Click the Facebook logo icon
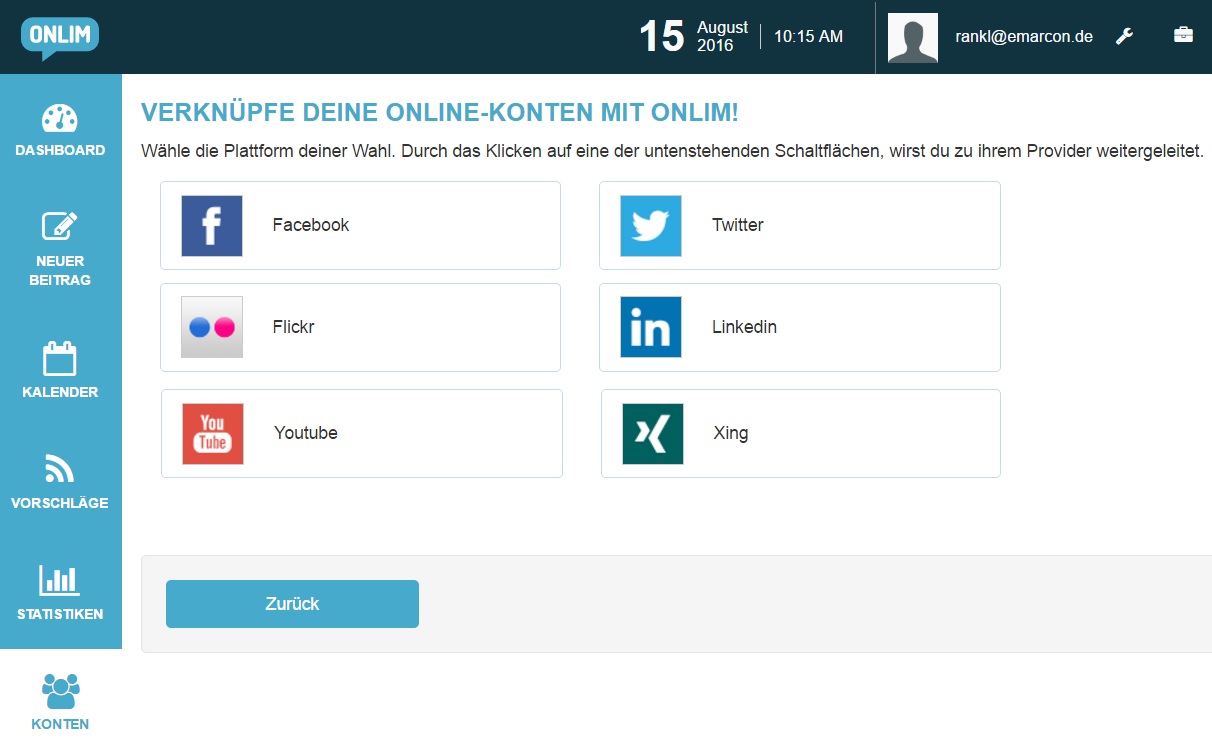1212x740 pixels. pos(212,226)
